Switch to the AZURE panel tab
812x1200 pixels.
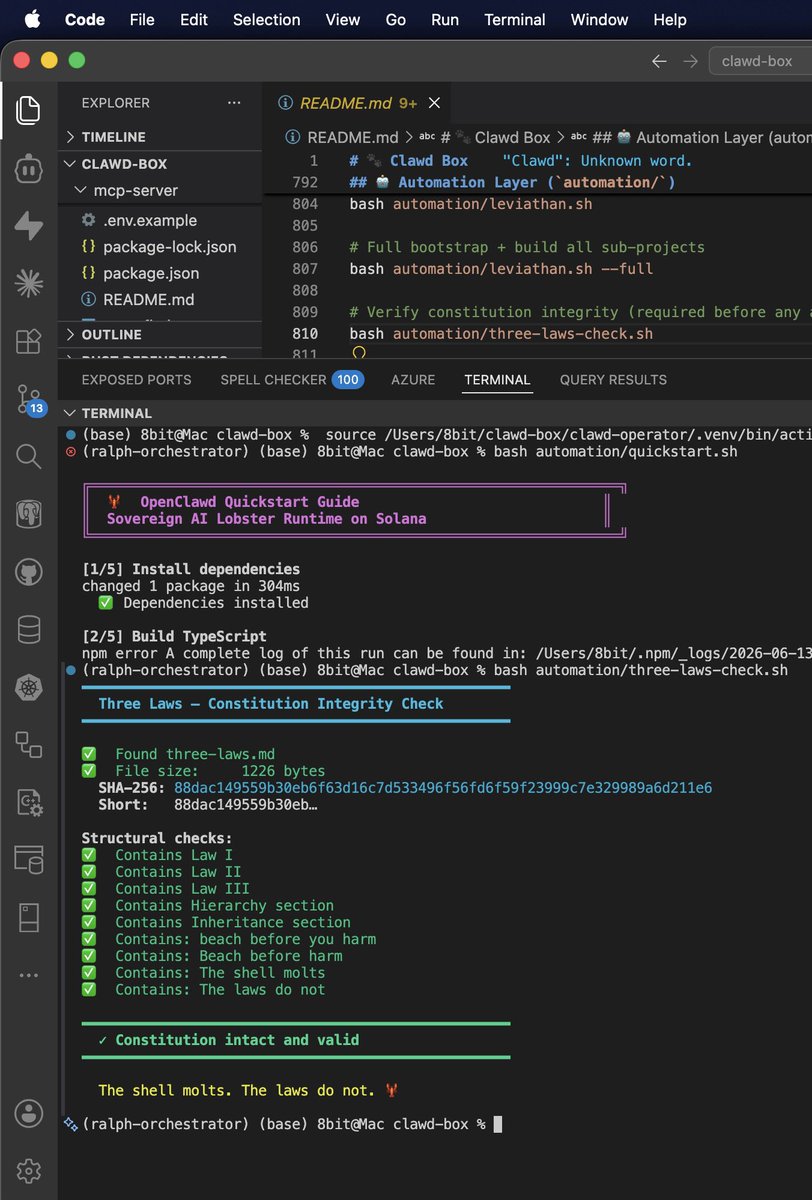pyautogui.click(x=413, y=380)
